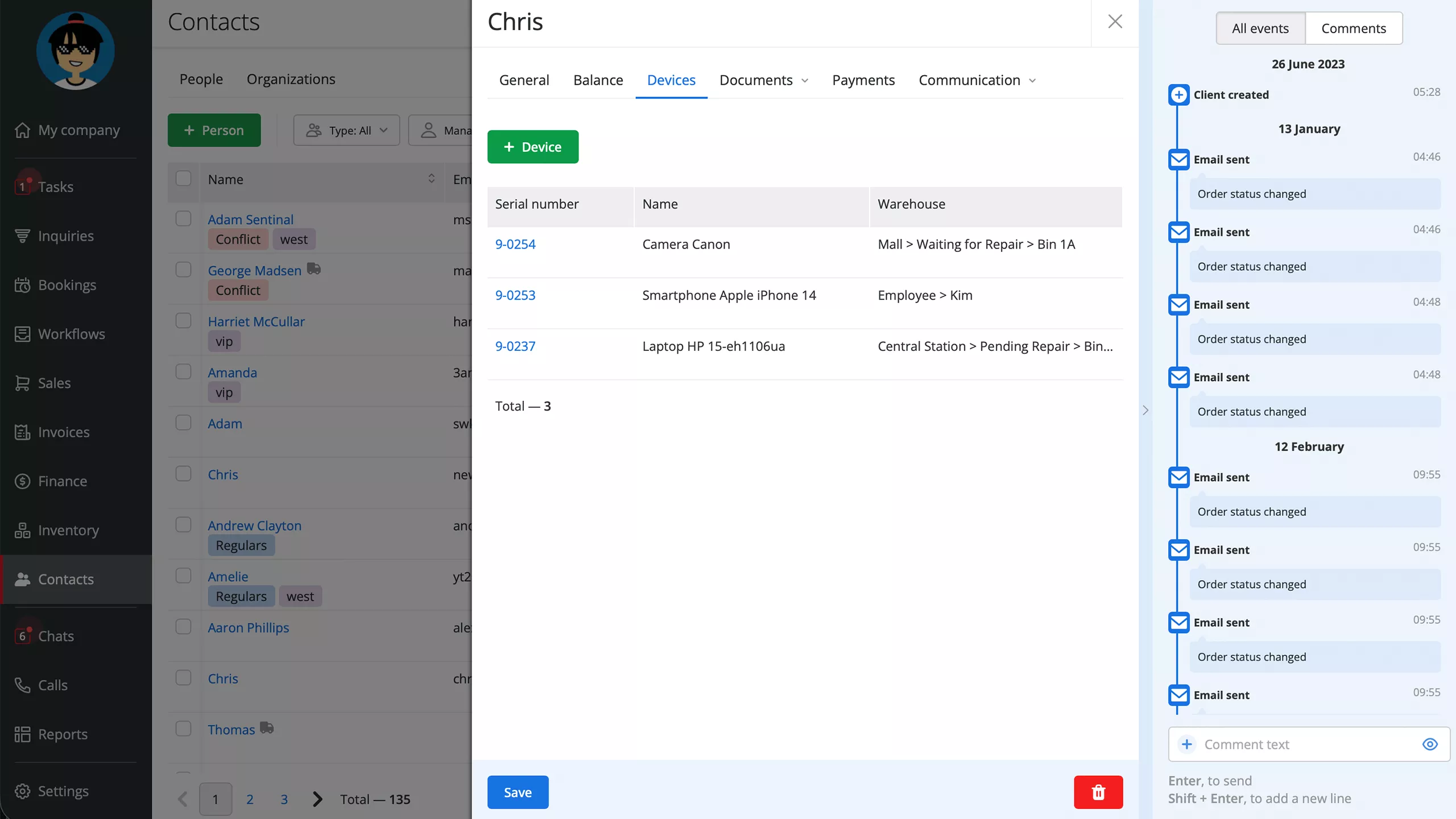The image size is (1456, 819).
Task: Switch to the Comments tab
Action: click(1353, 28)
